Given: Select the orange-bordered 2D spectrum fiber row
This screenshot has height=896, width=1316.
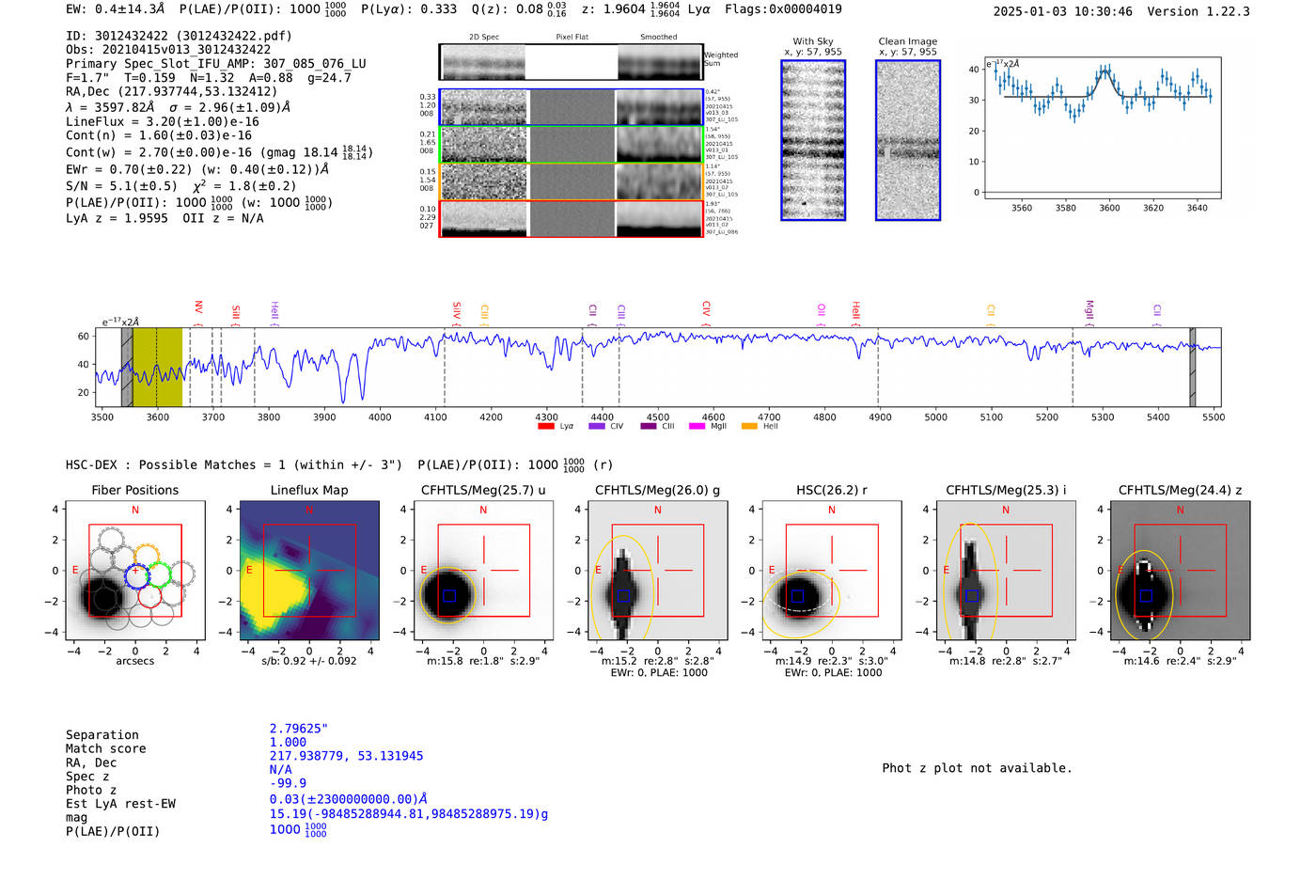Looking at the screenshot, I should point(571,181).
